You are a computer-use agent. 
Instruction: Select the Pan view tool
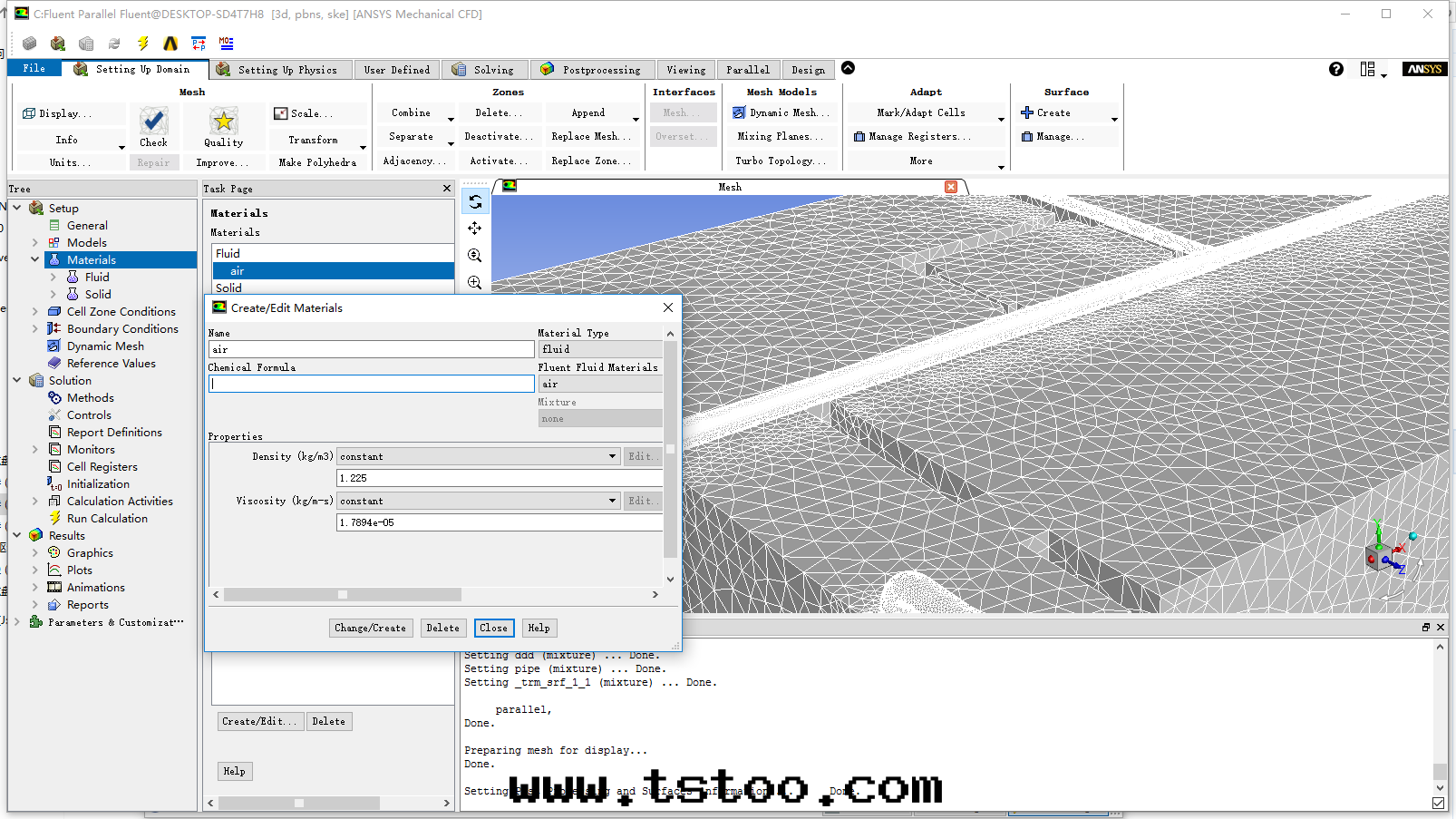pos(475,229)
